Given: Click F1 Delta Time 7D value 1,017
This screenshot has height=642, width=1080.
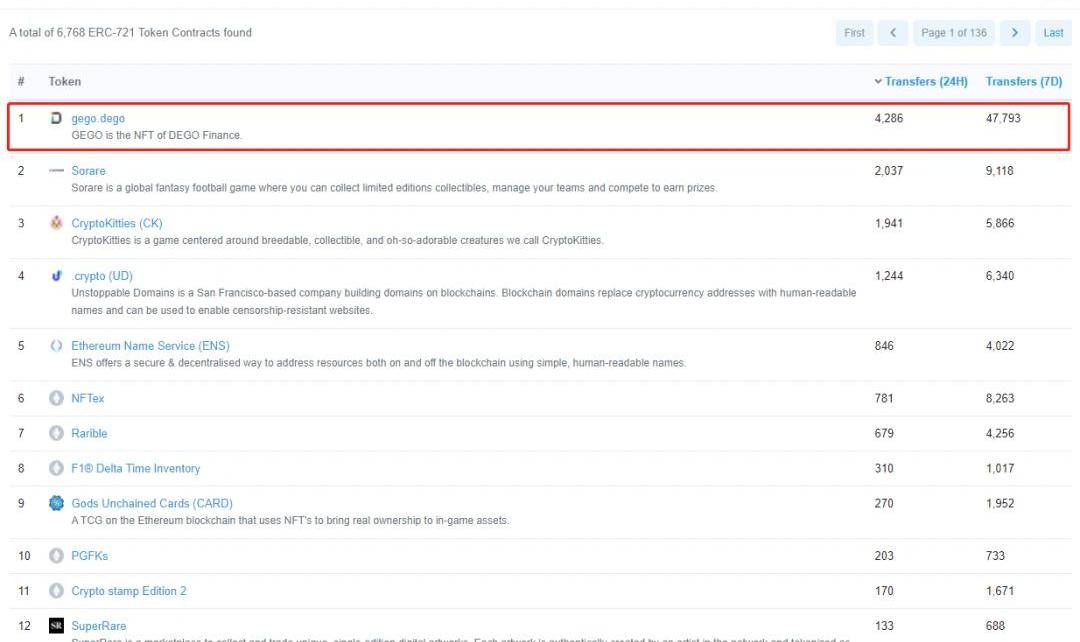Looking at the screenshot, I should point(999,468).
